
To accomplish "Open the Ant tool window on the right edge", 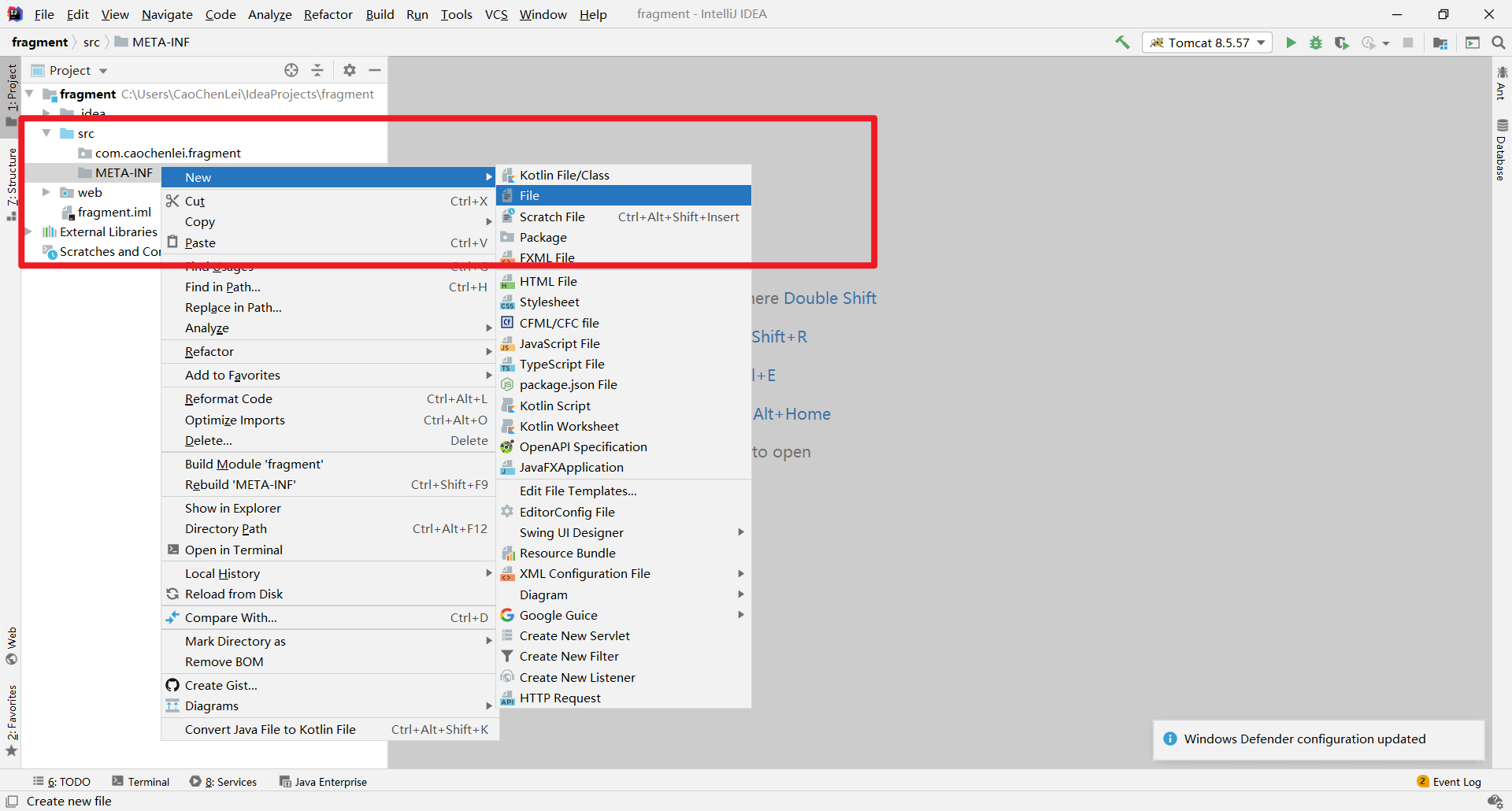I will click(1501, 83).
